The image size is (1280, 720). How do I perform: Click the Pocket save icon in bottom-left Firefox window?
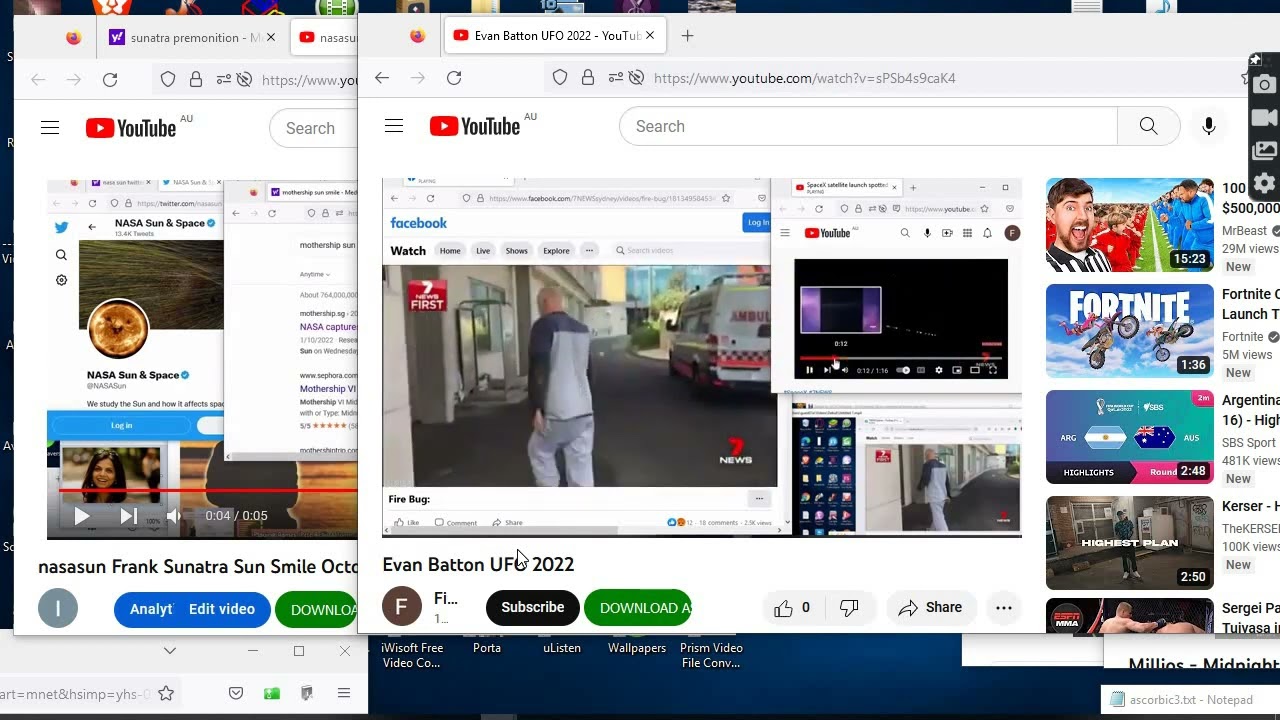coord(236,693)
